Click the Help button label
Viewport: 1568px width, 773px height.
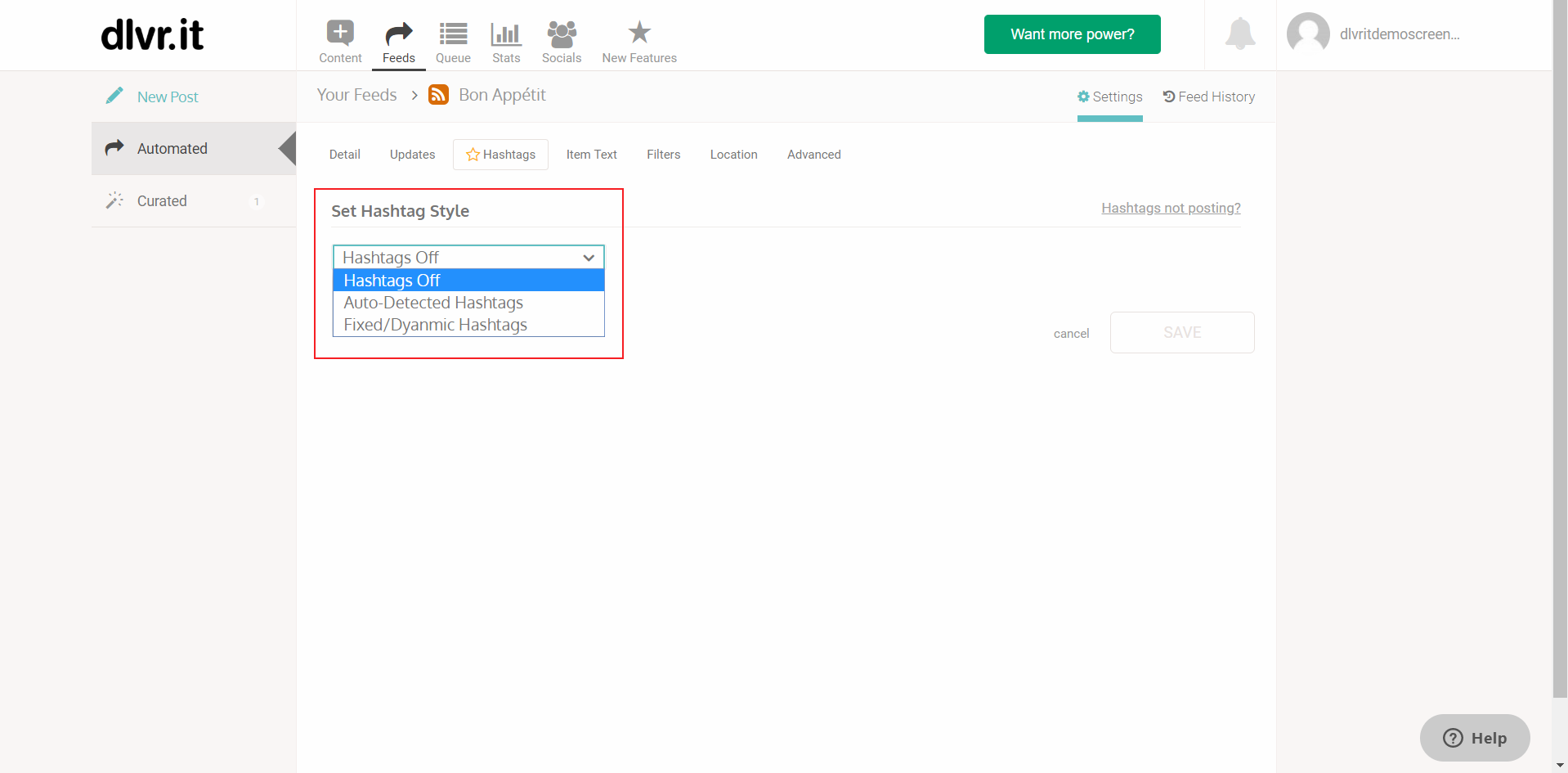1490,738
